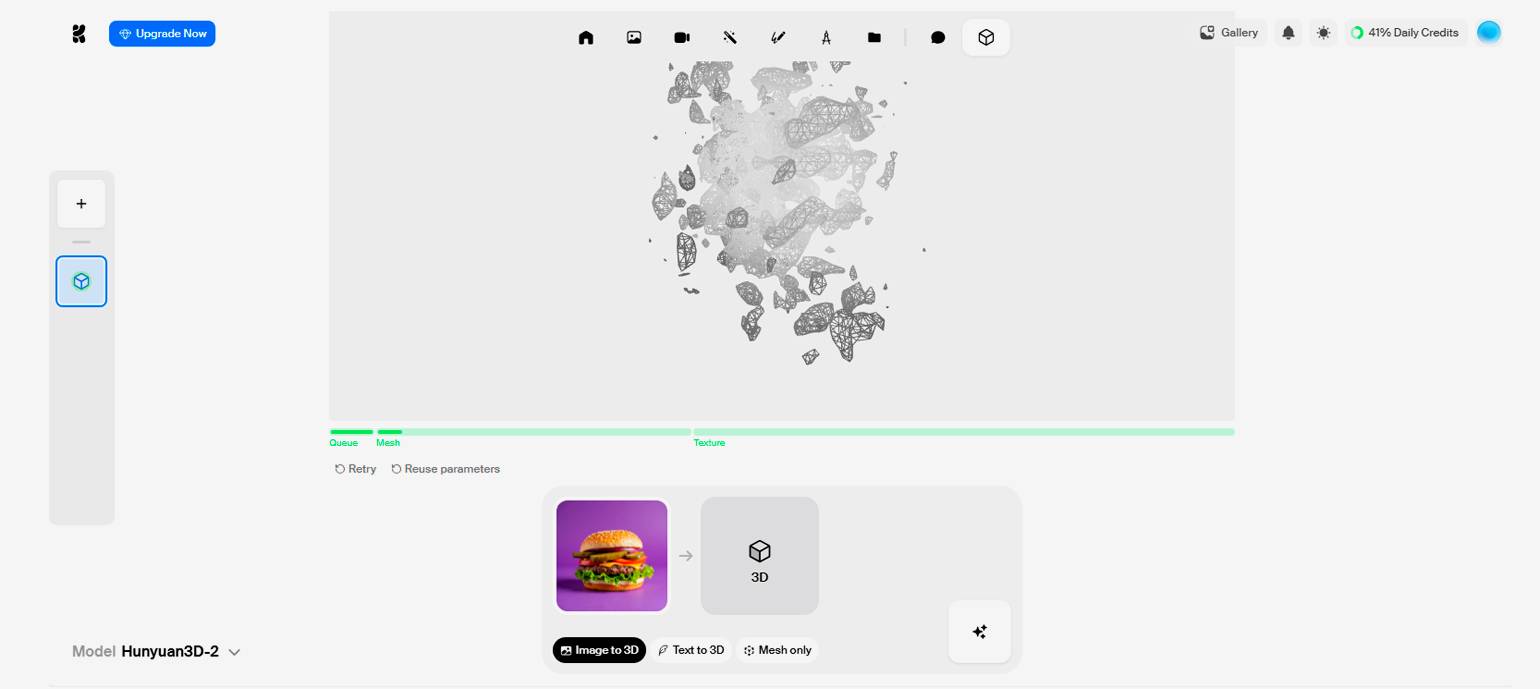Select the Image to 3D mode
This screenshot has width=1540, height=689.
tap(599, 650)
